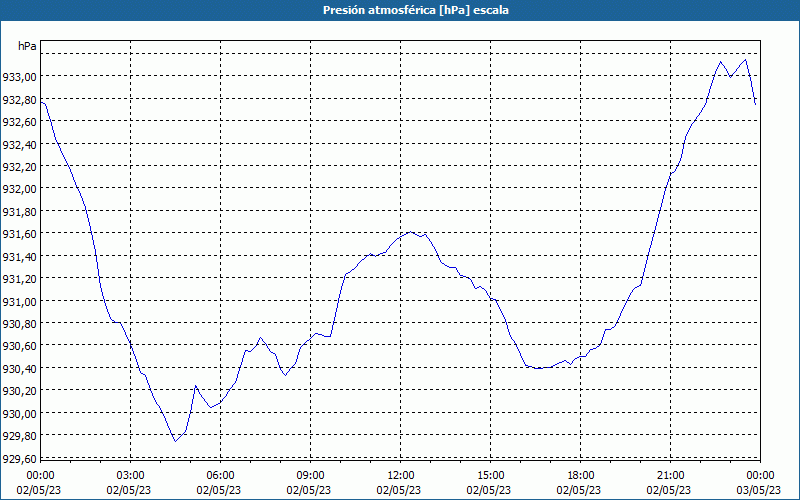Click the 930,20 axis value

pos(19,391)
